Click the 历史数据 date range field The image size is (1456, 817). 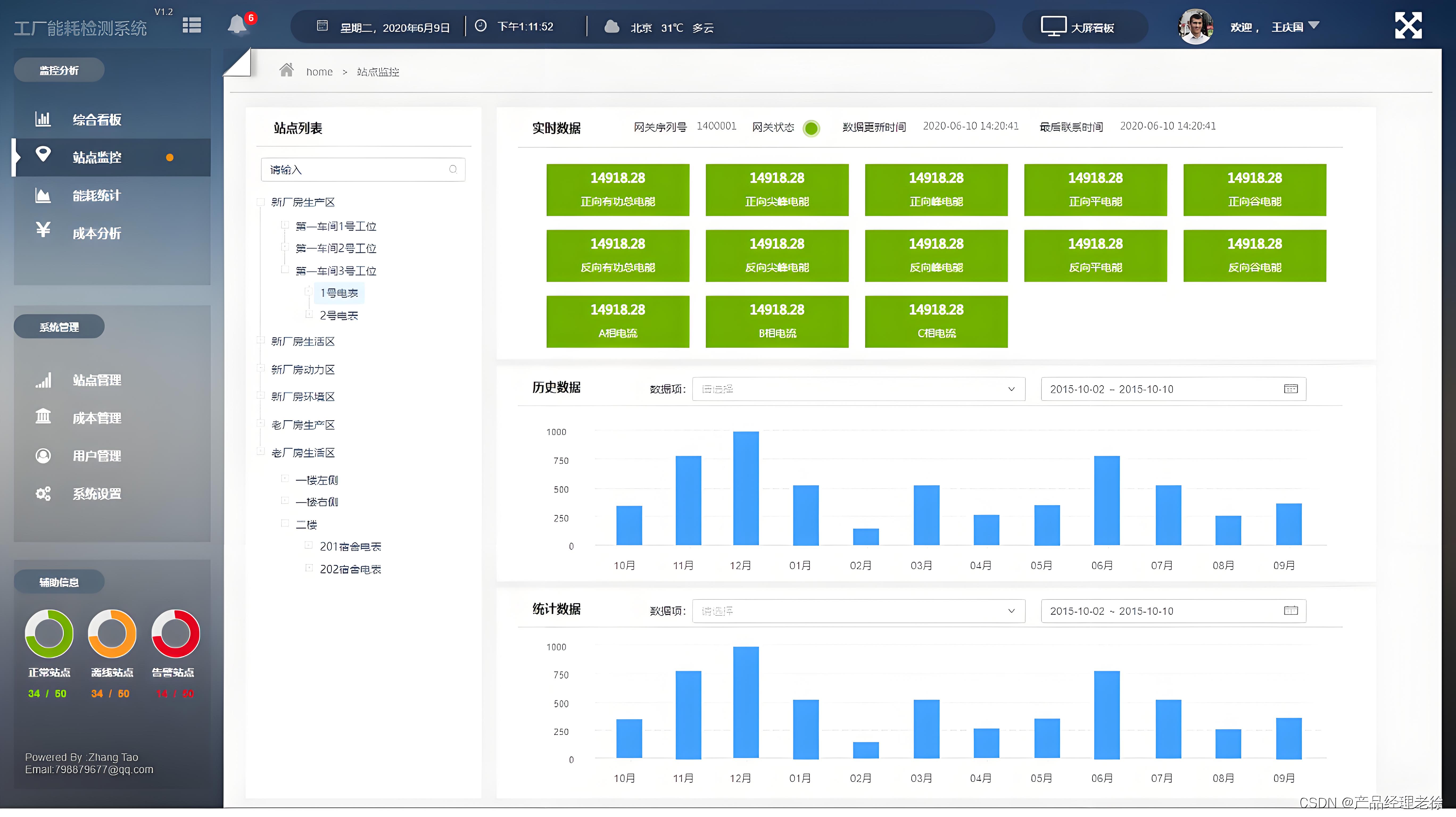(1173, 389)
